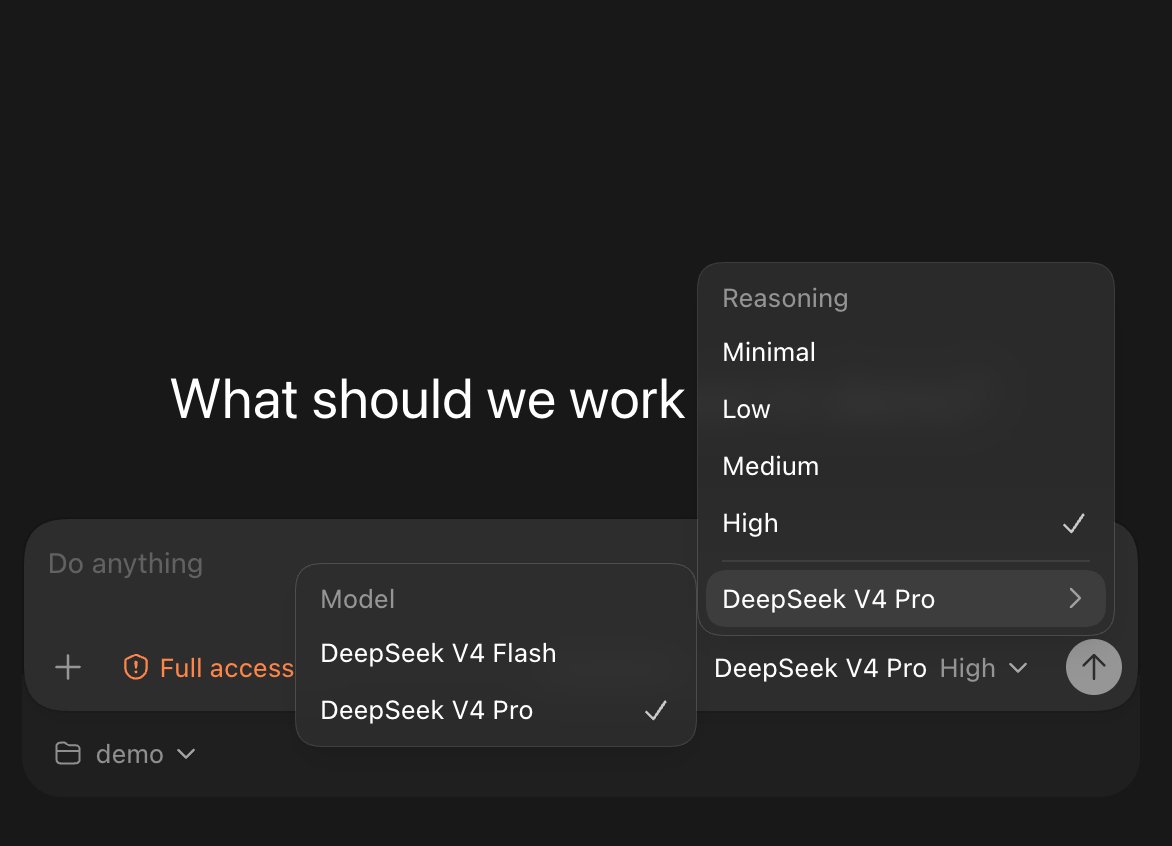Choose DeepSeek V4 Flash model
The image size is (1172, 846).
point(496,653)
